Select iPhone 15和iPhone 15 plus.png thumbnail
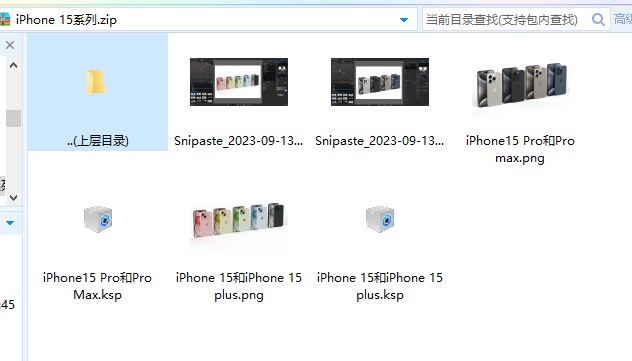The width and height of the screenshot is (632, 361). pyautogui.click(x=239, y=225)
